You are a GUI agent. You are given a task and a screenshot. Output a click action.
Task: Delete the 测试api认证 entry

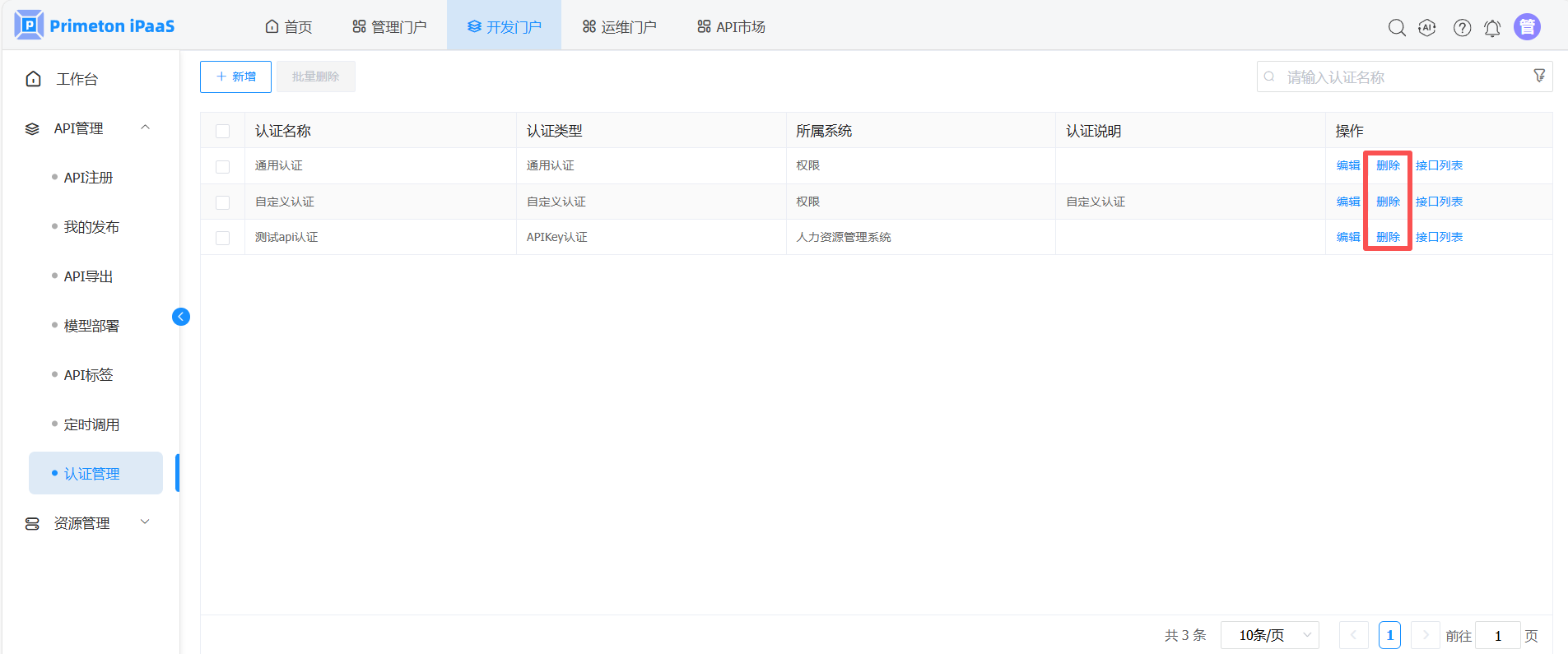tap(1388, 237)
